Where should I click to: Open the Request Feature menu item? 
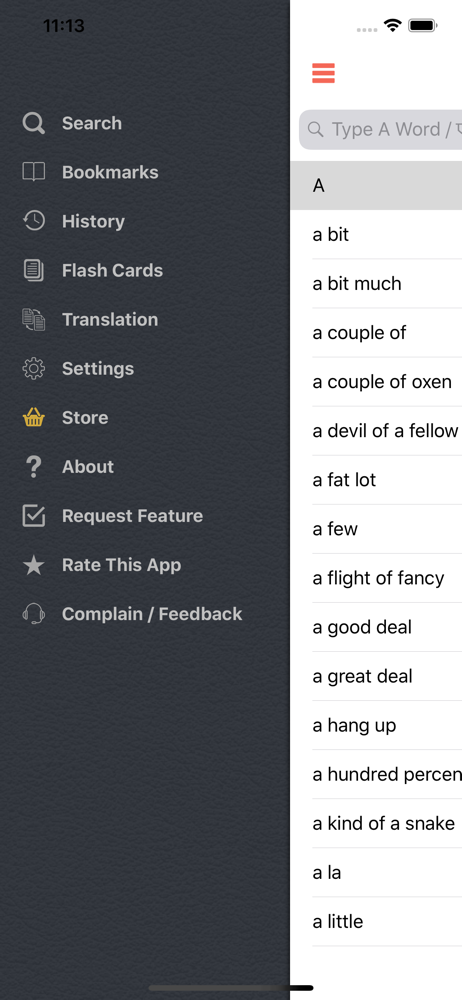[x=132, y=516]
